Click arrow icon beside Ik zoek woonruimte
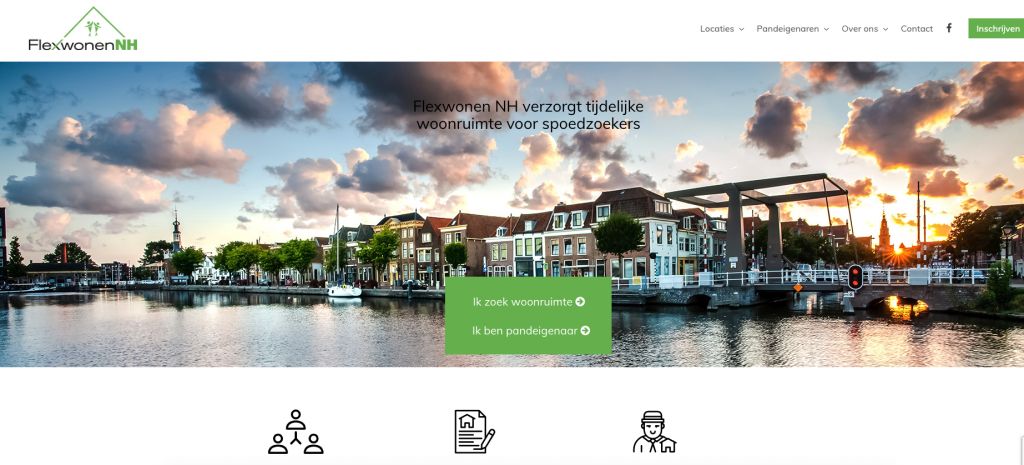 (580, 301)
